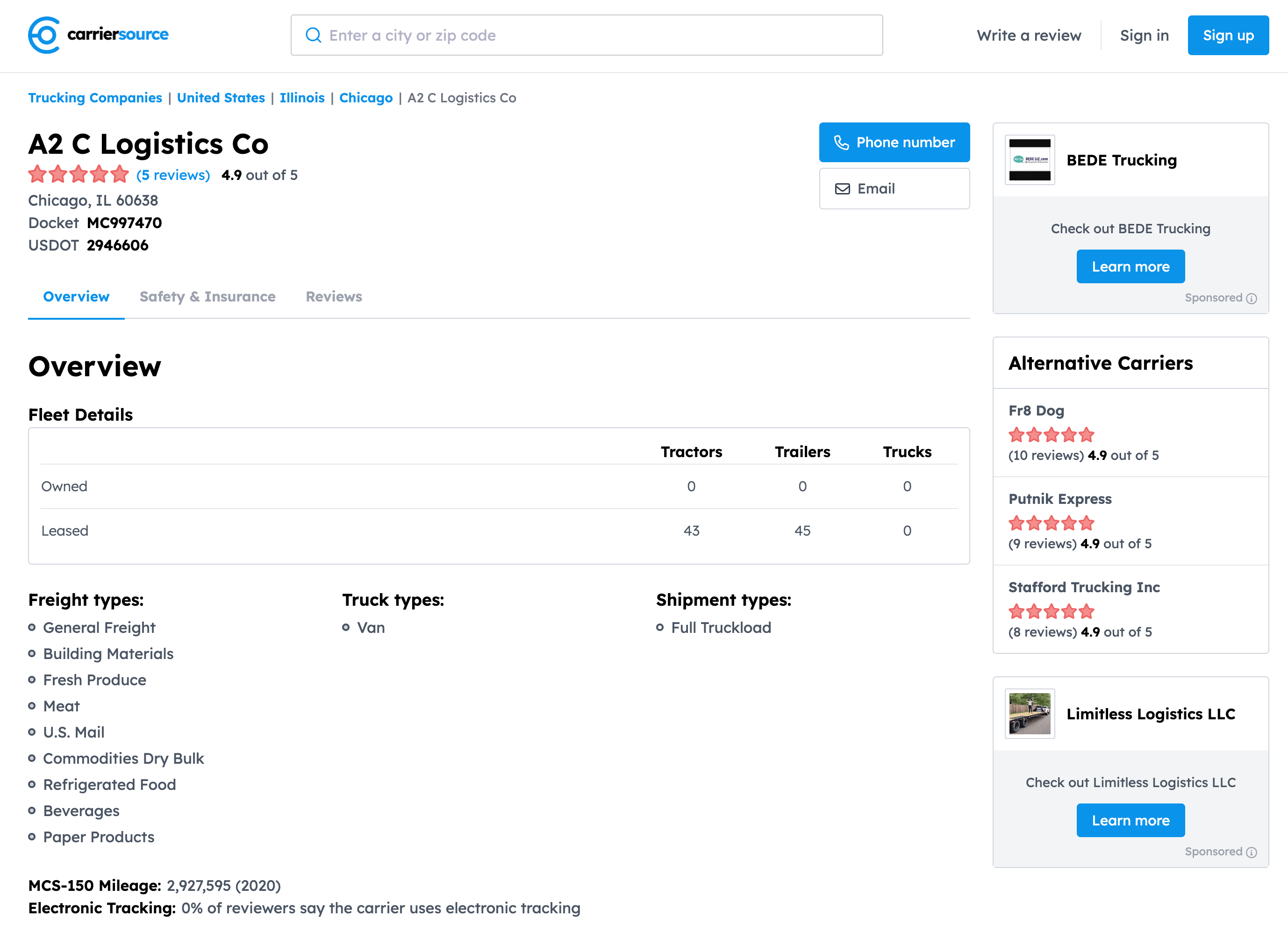
Task: Click the Leased trailers value 45
Action: [802, 531]
